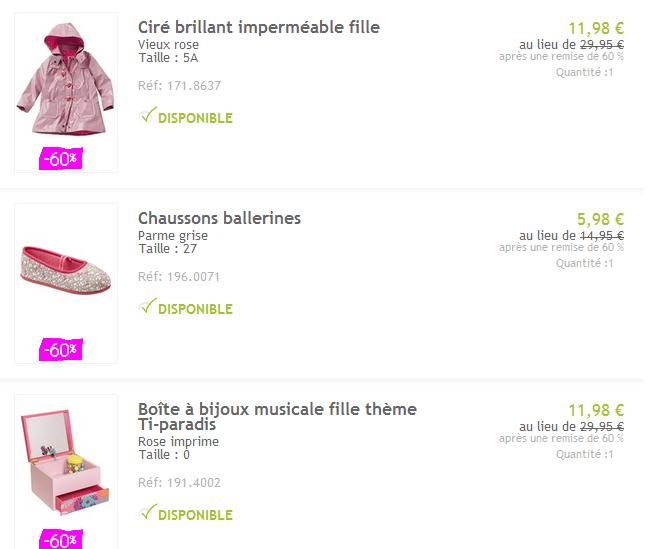Click the slippers' green availability checkmark
This screenshot has height=549, width=655.
(x=147, y=307)
